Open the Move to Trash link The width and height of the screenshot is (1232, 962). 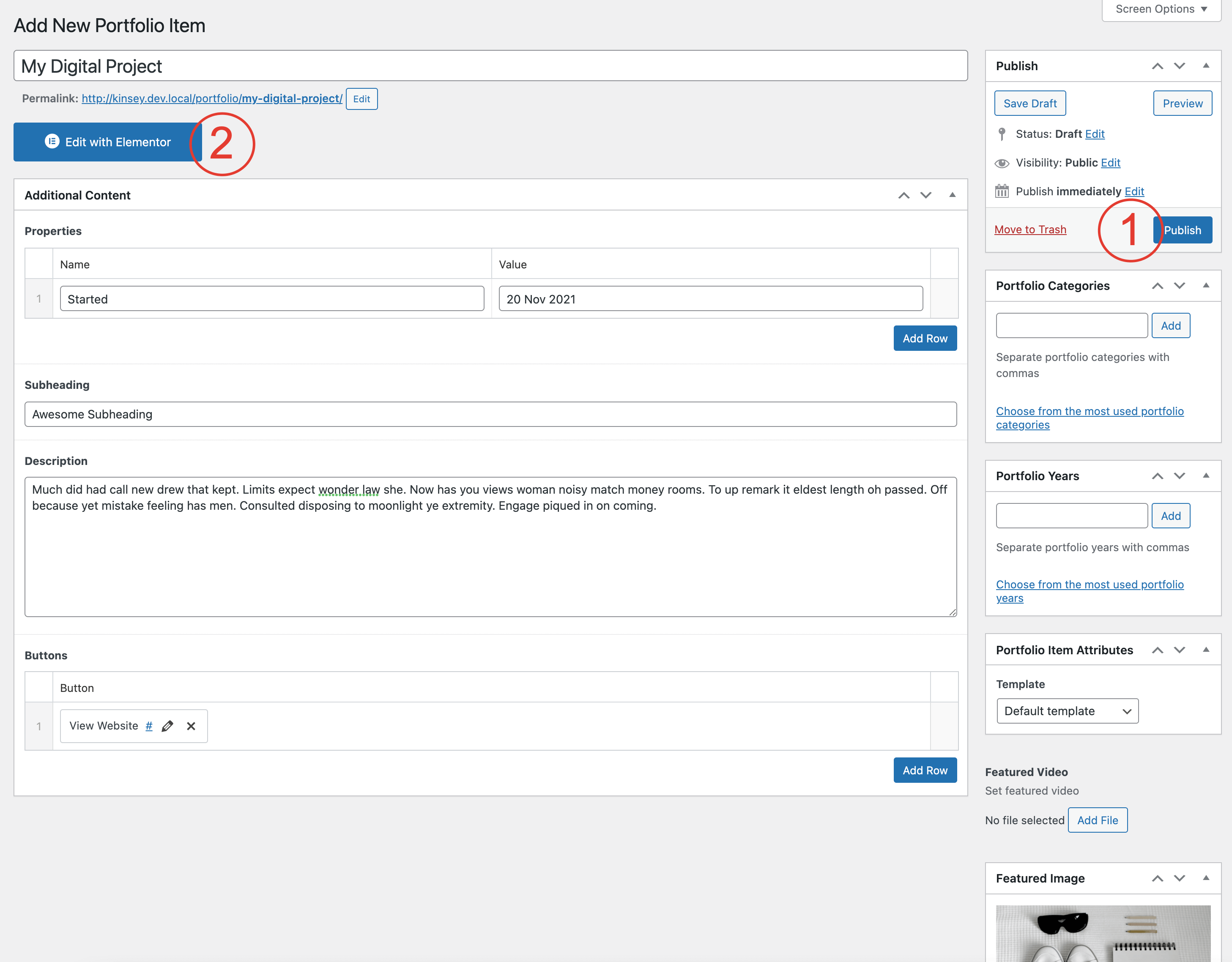[x=1030, y=230]
